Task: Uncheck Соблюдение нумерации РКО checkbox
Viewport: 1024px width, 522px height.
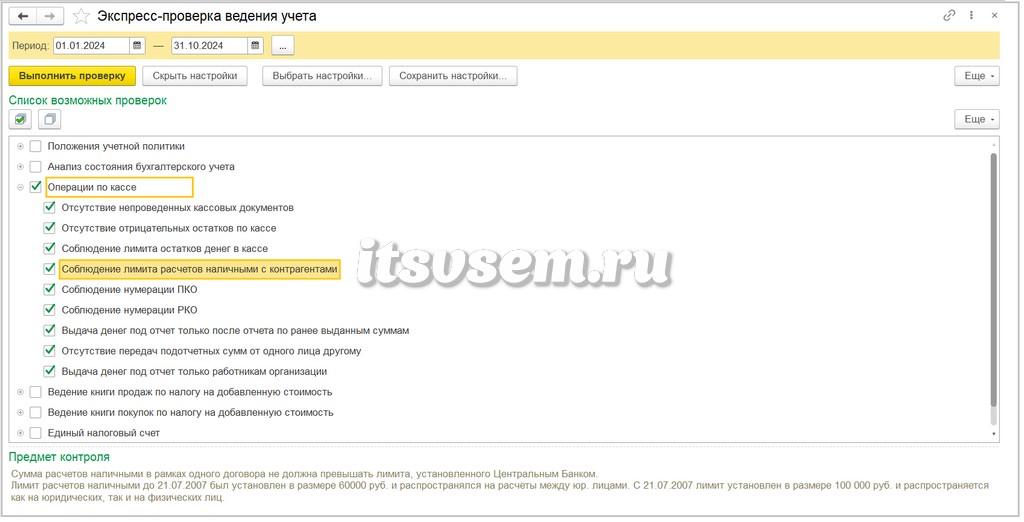Action: (49, 310)
